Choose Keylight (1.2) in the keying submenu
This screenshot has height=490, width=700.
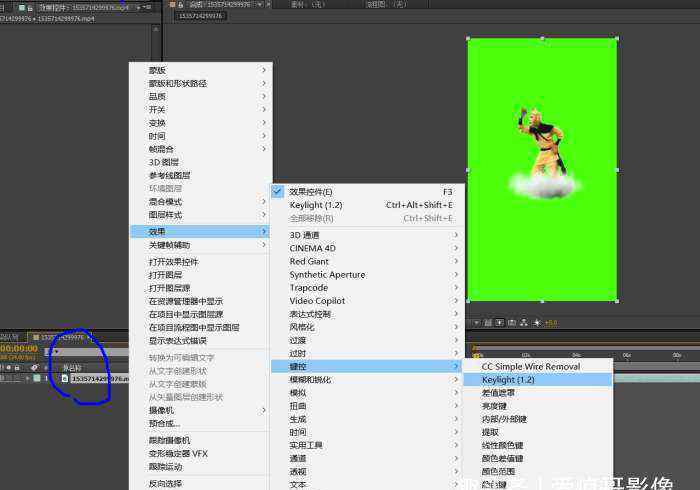pyautogui.click(x=538, y=380)
